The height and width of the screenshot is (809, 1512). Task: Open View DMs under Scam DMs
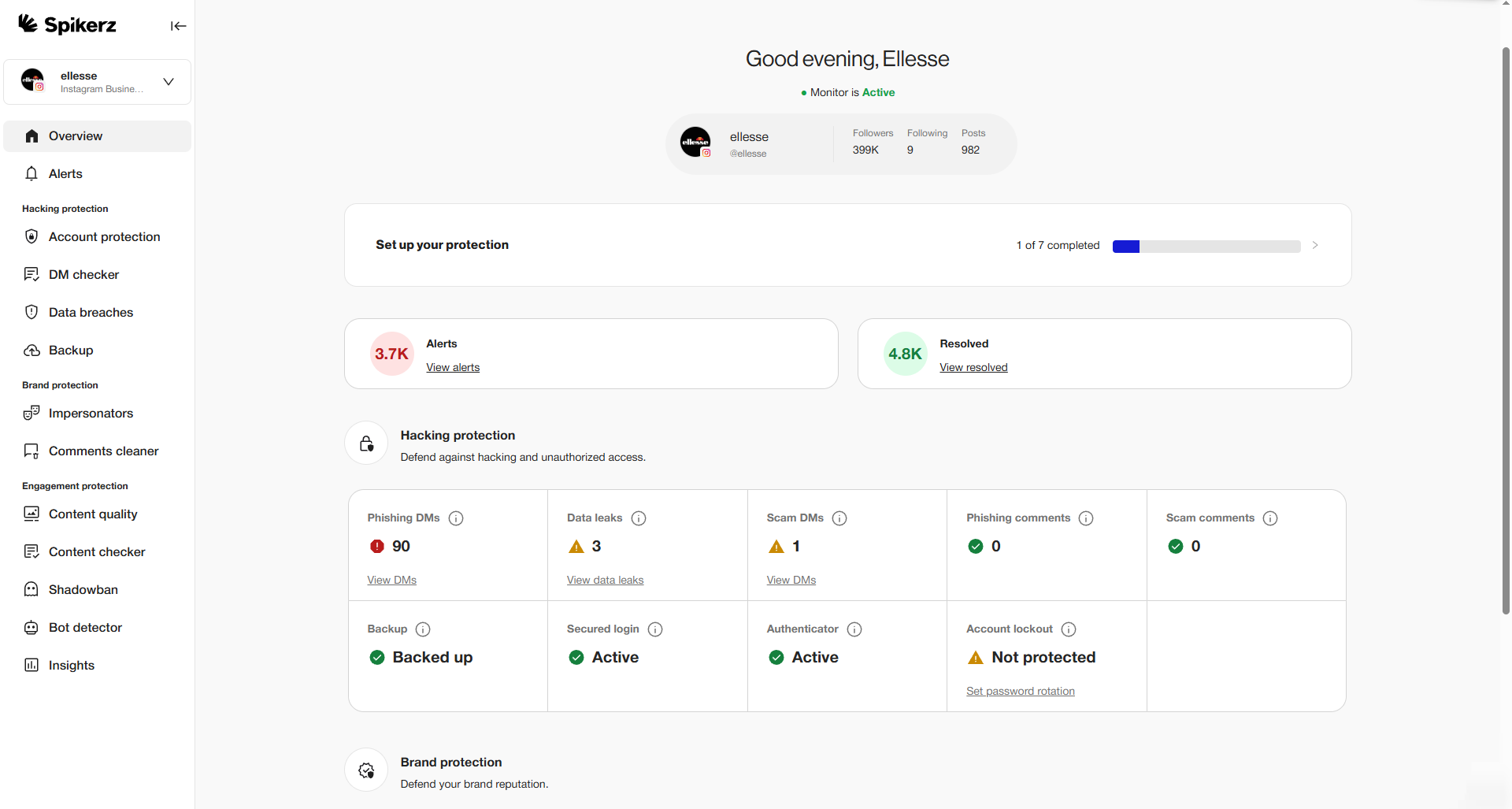(x=791, y=581)
